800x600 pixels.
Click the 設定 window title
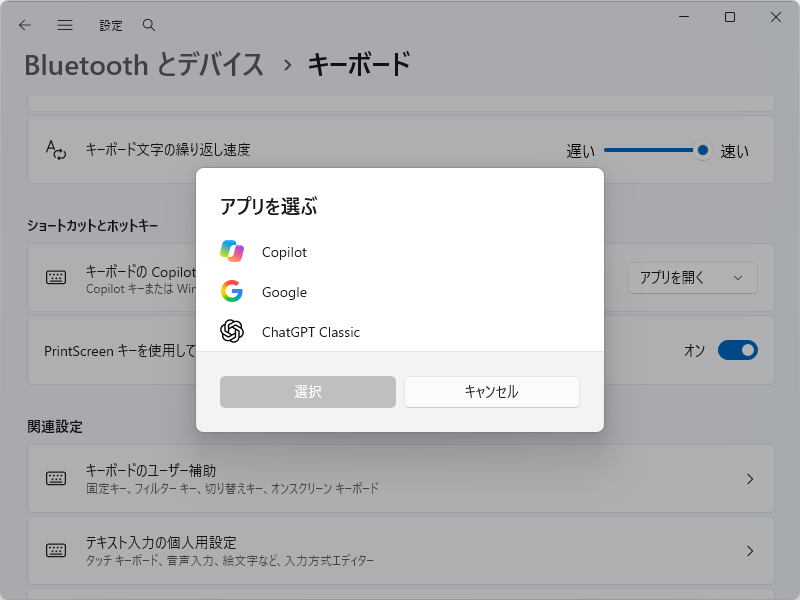click(111, 26)
